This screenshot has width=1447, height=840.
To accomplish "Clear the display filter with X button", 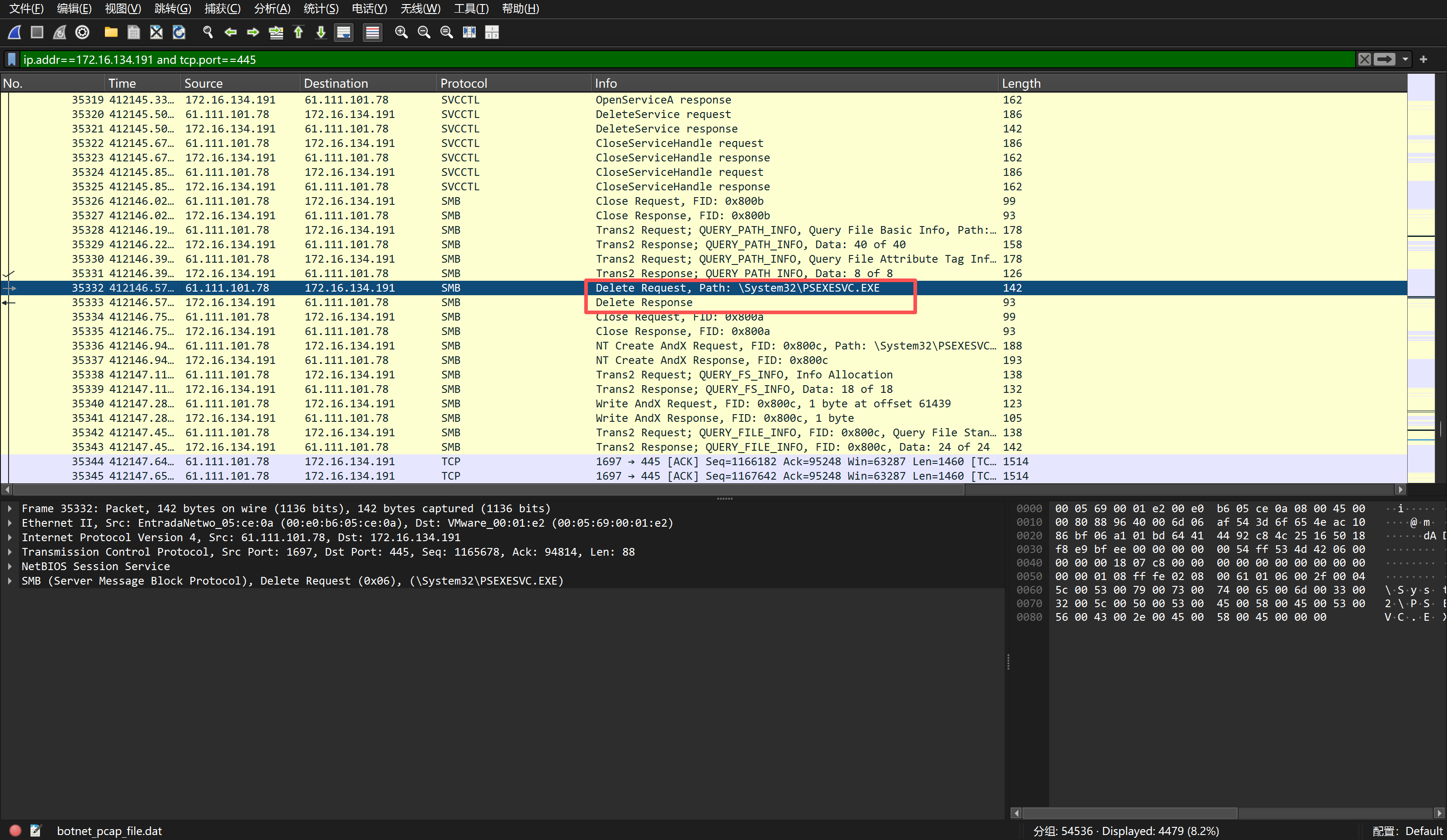I will click(x=1364, y=59).
